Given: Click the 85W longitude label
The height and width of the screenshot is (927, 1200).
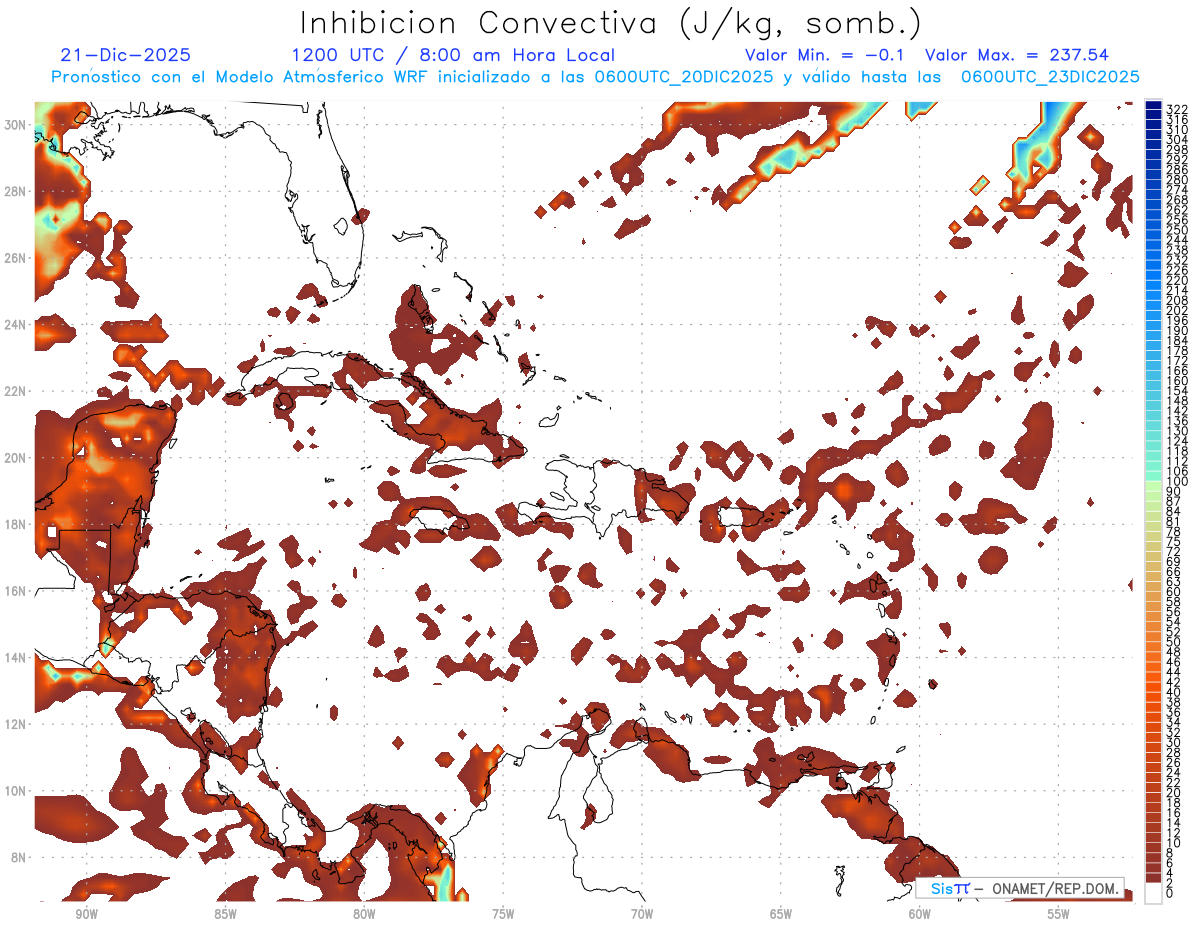Looking at the screenshot, I should 225,914.
